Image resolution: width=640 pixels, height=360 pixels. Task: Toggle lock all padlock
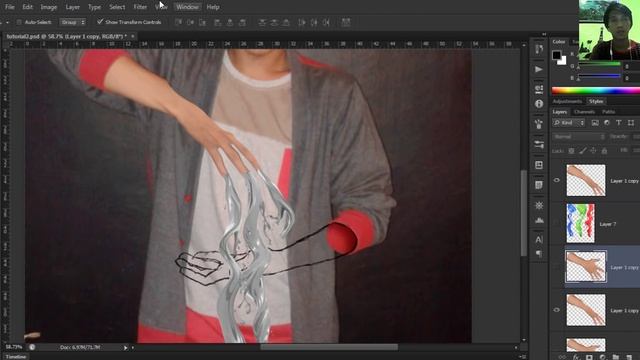pos(604,151)
